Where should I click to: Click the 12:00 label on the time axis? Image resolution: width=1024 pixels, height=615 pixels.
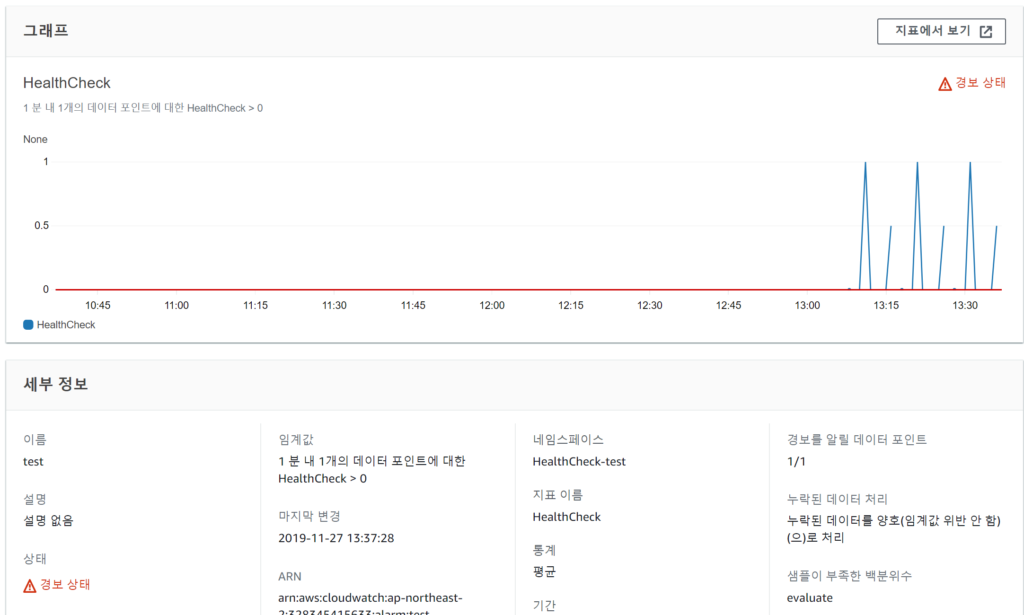(492, 305)
